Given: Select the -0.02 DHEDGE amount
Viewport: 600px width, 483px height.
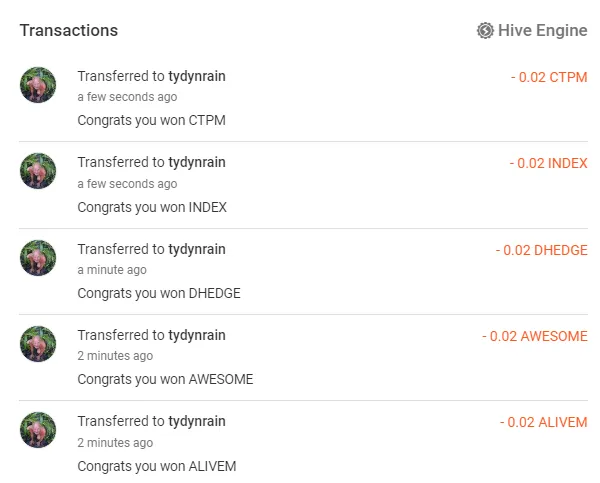Looking at the screenshot, I should pyautogui.click(x=541, y=250).
